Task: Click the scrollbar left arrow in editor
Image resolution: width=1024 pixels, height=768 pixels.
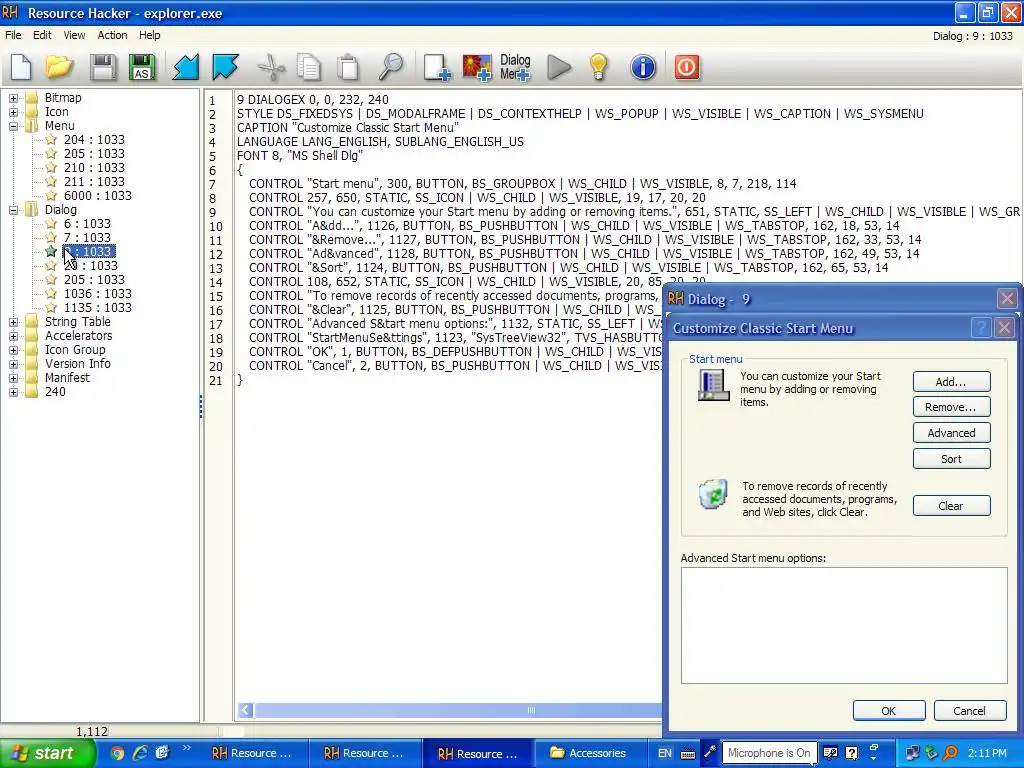Action: point(246,710)
